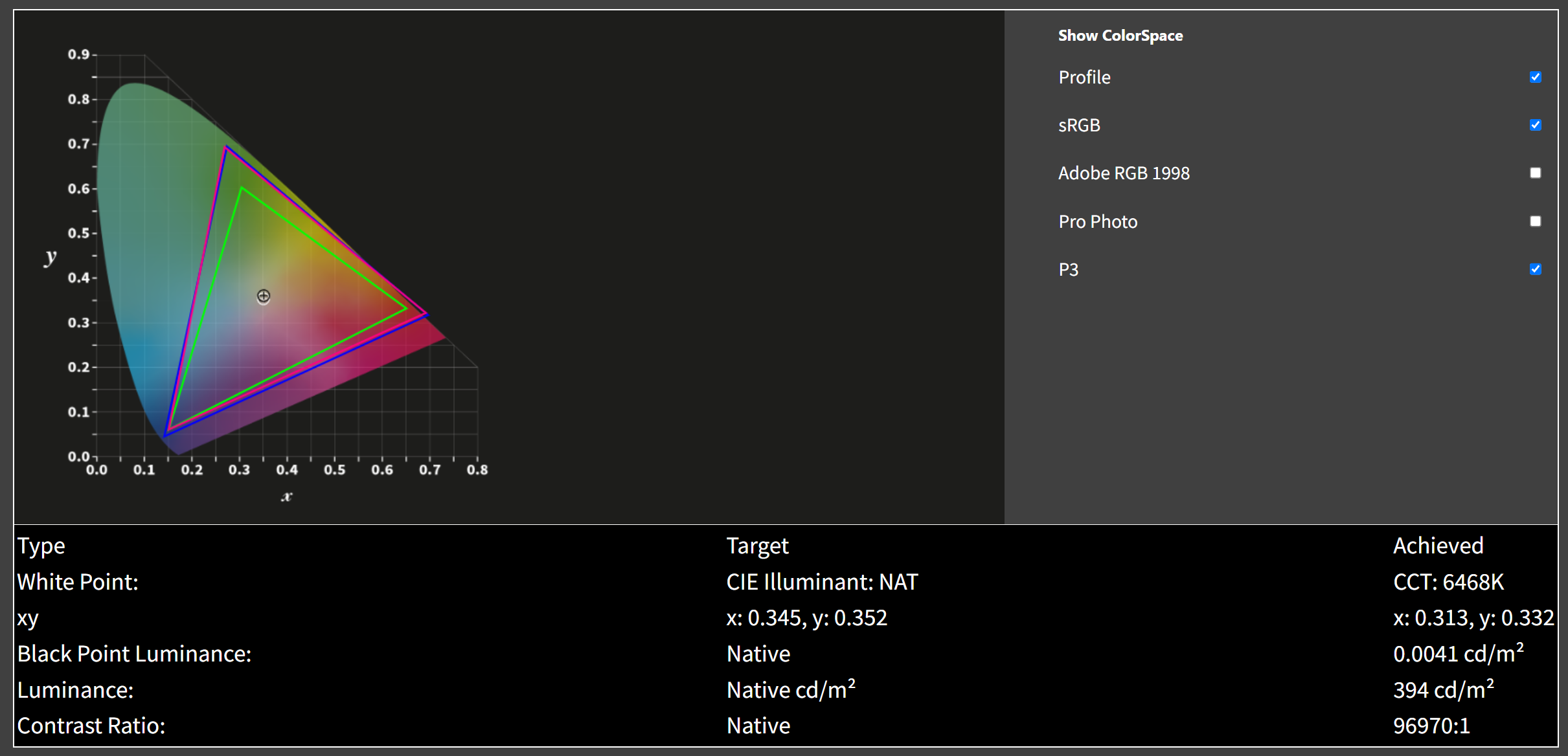Viewport: 1568px width, 756px height.
Task: Click the x axis label of chromaticity chart
Action: click(287, 496)
